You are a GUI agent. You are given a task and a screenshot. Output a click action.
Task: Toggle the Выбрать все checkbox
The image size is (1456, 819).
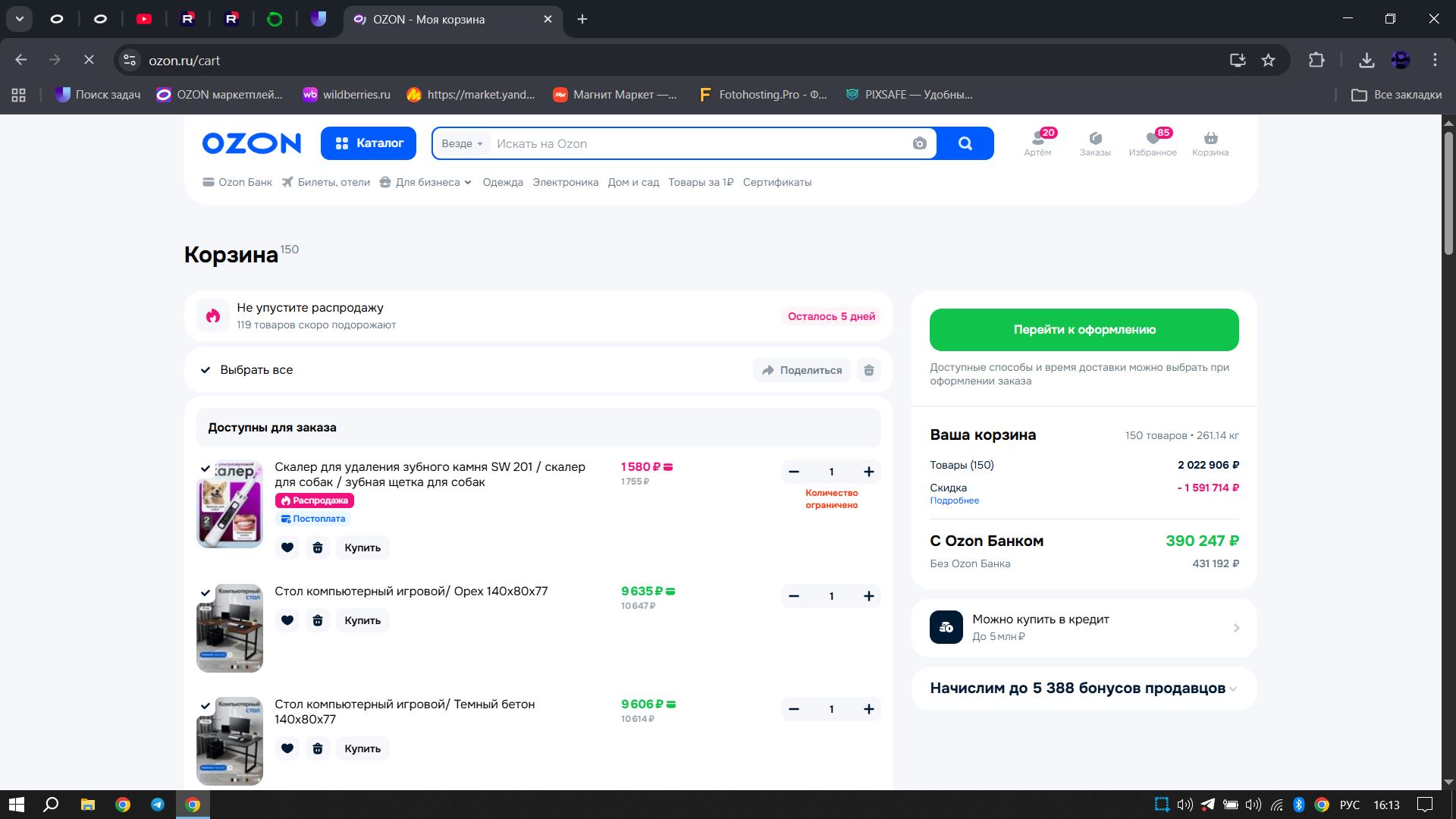coord(206,370)
